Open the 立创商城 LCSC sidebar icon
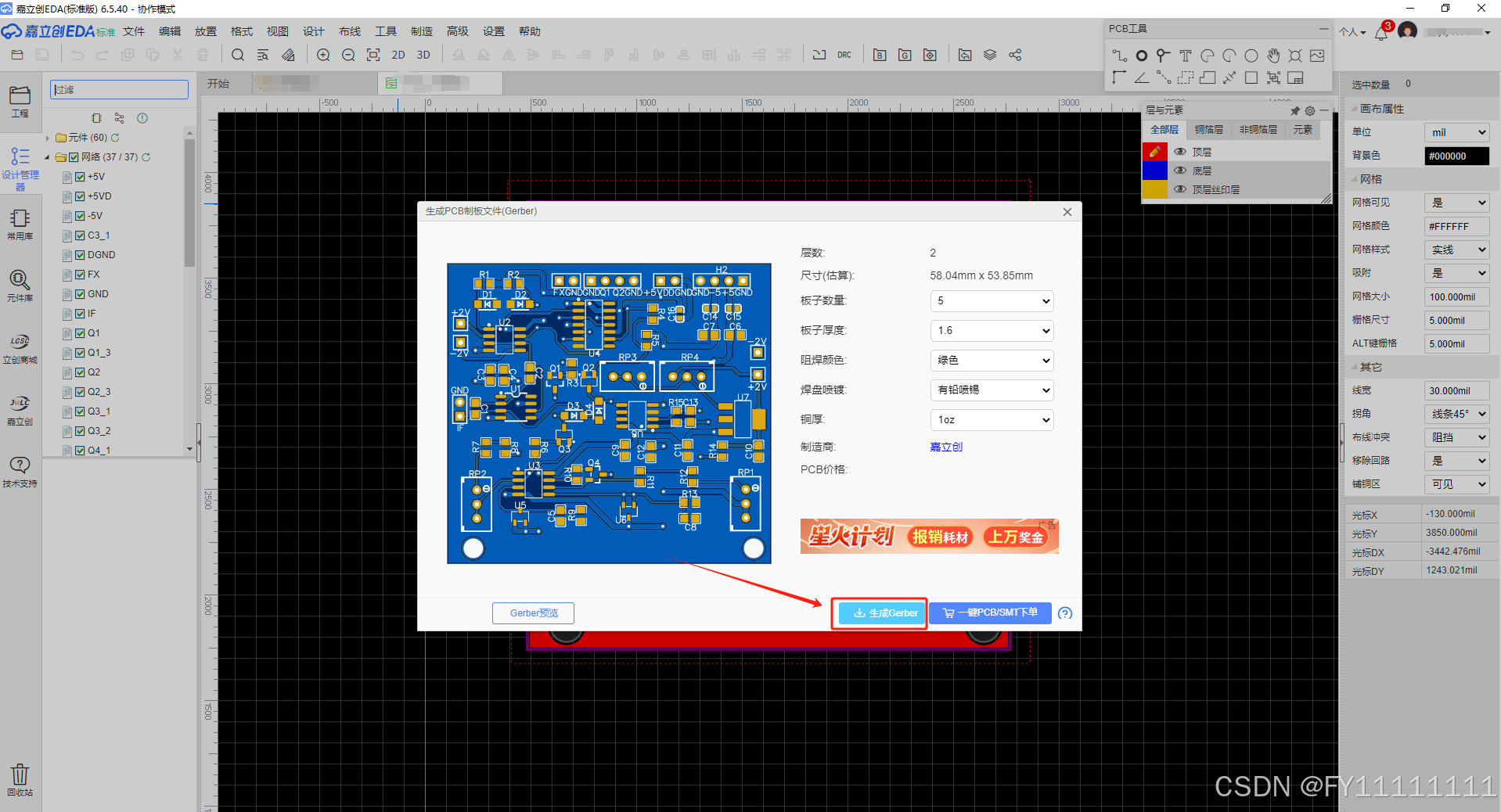Image resolution: width=1501 pixels, height=812 pixels. pos(20,348)
